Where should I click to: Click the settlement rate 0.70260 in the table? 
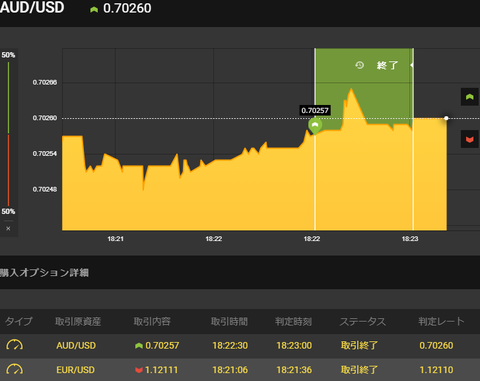coord(436,345)
